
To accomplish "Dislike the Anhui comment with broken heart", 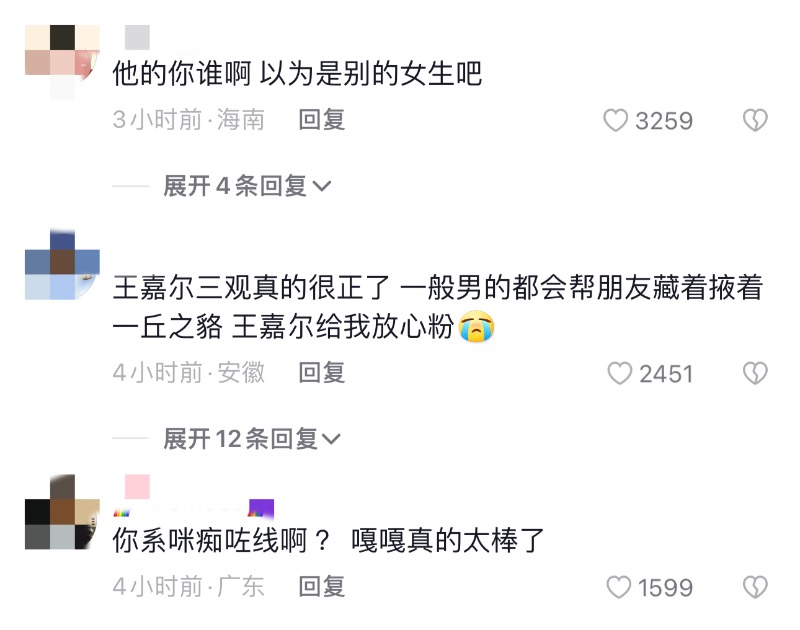I will click(x=755, y=373).
